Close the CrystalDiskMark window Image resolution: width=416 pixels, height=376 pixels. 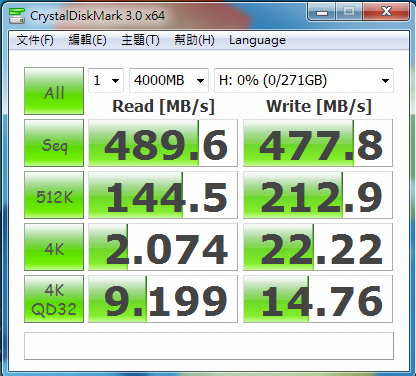pyautogui.click(x=386, y=12)
